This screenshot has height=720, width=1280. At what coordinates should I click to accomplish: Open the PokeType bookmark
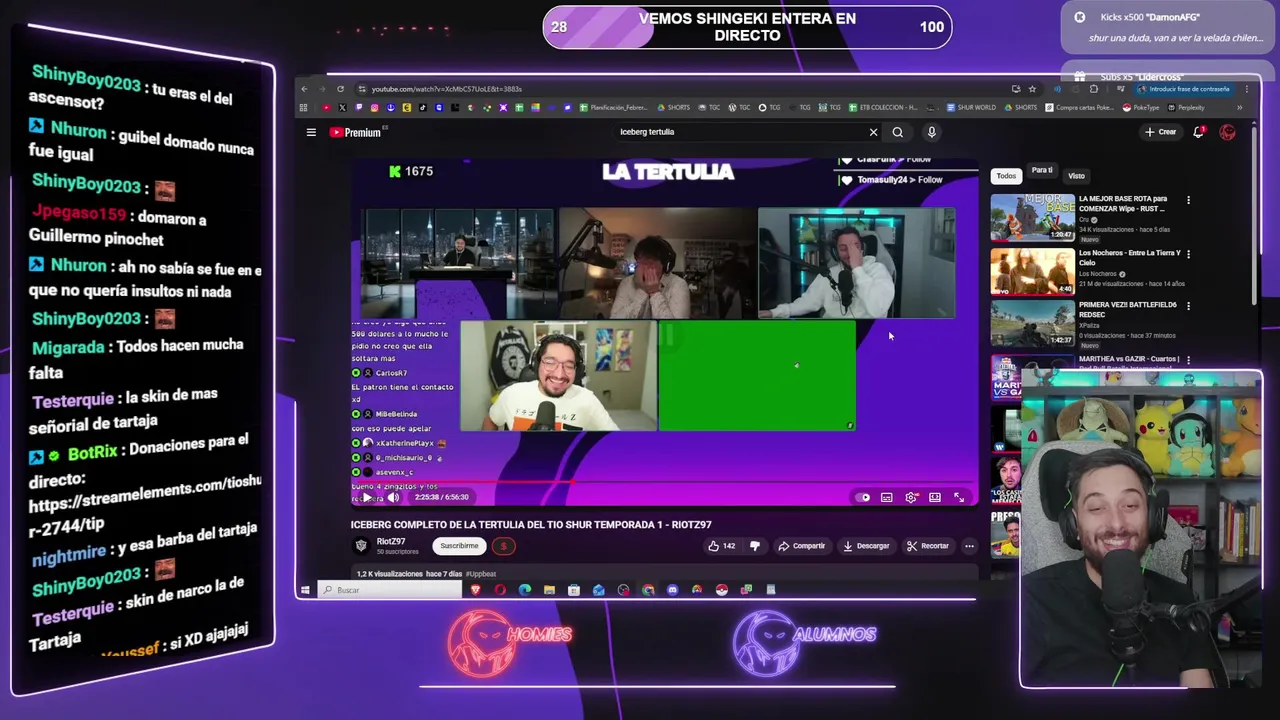tap(1141, 108)
